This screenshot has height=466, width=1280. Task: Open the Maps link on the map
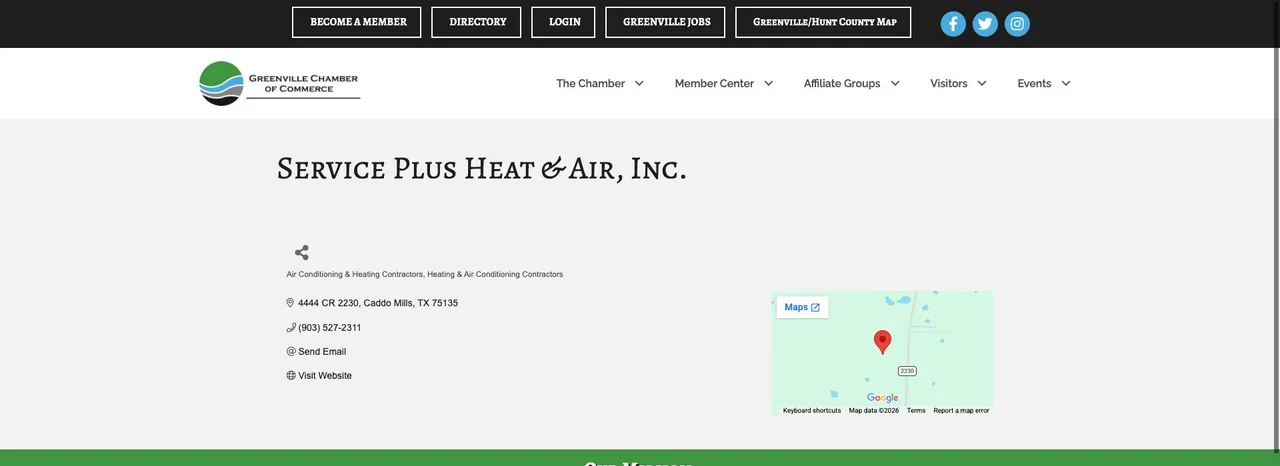click(x=802, y=307)
